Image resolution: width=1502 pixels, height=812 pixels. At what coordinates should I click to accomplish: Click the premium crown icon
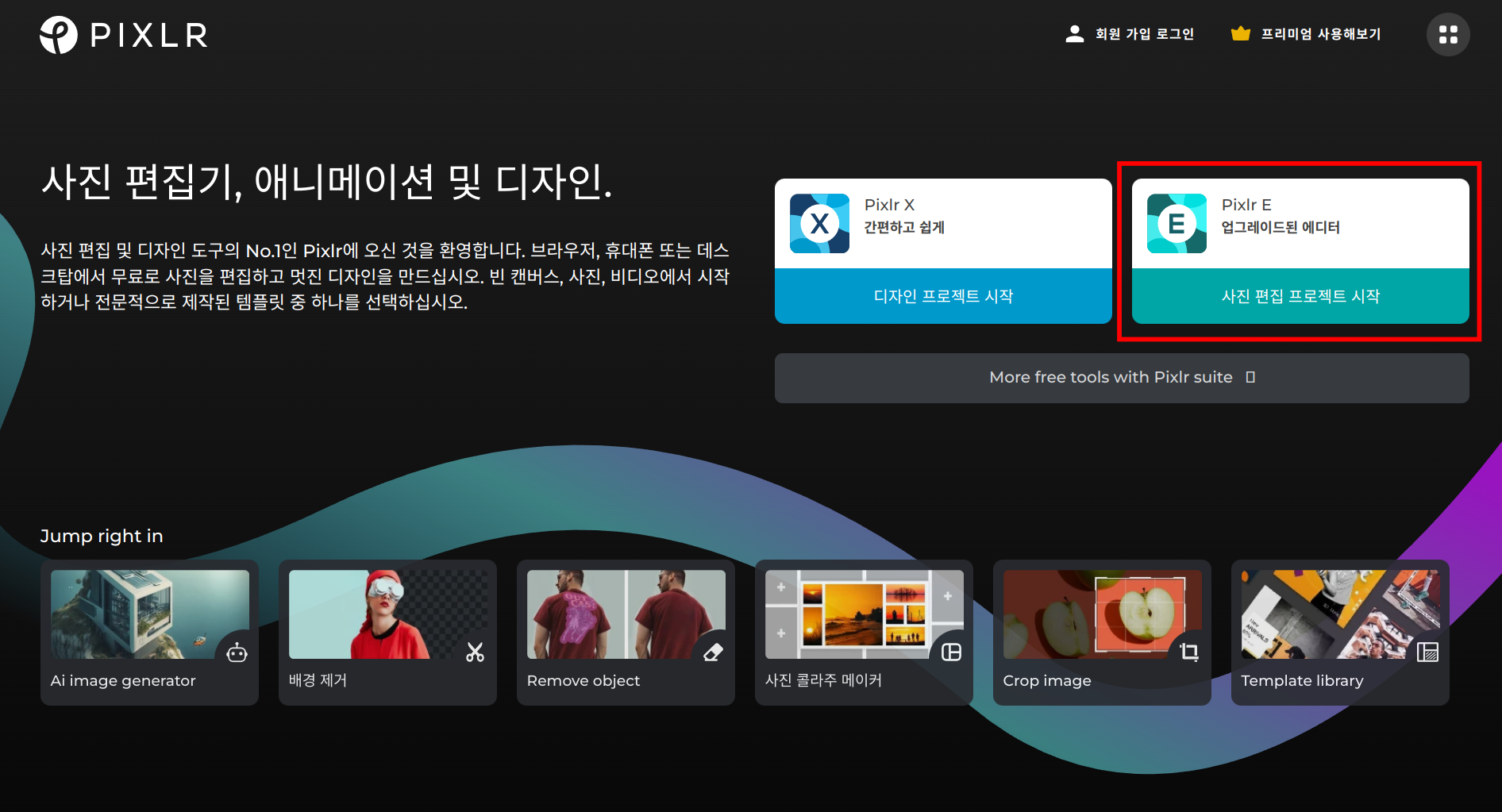click(x=1240, y=34)
